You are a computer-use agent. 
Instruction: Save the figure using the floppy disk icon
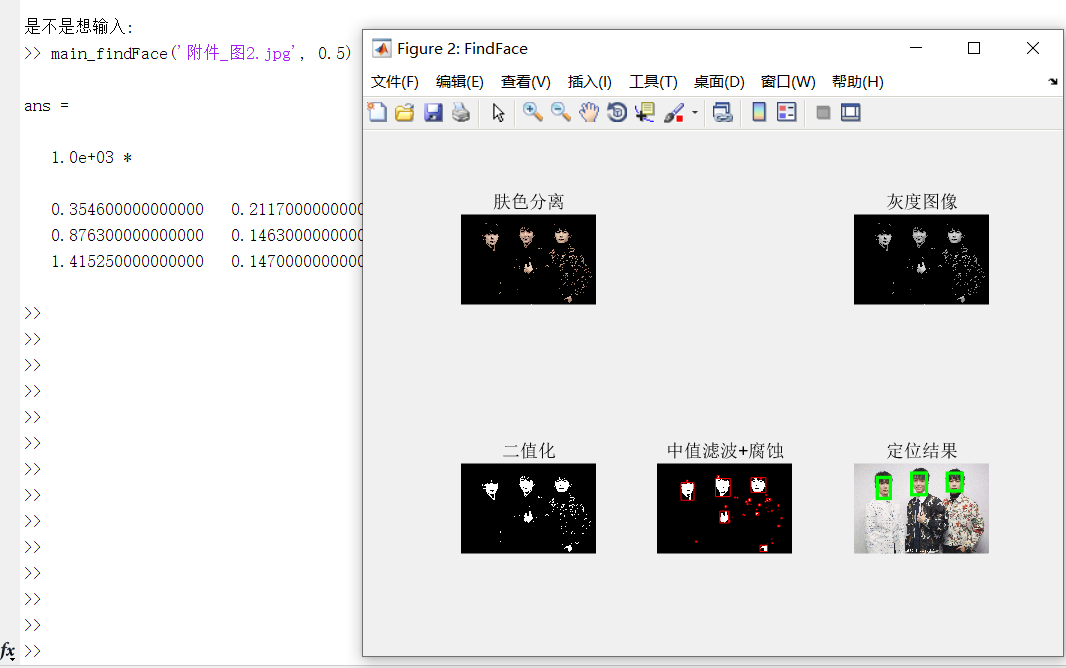pyautogui.click(x=433, y=112)
